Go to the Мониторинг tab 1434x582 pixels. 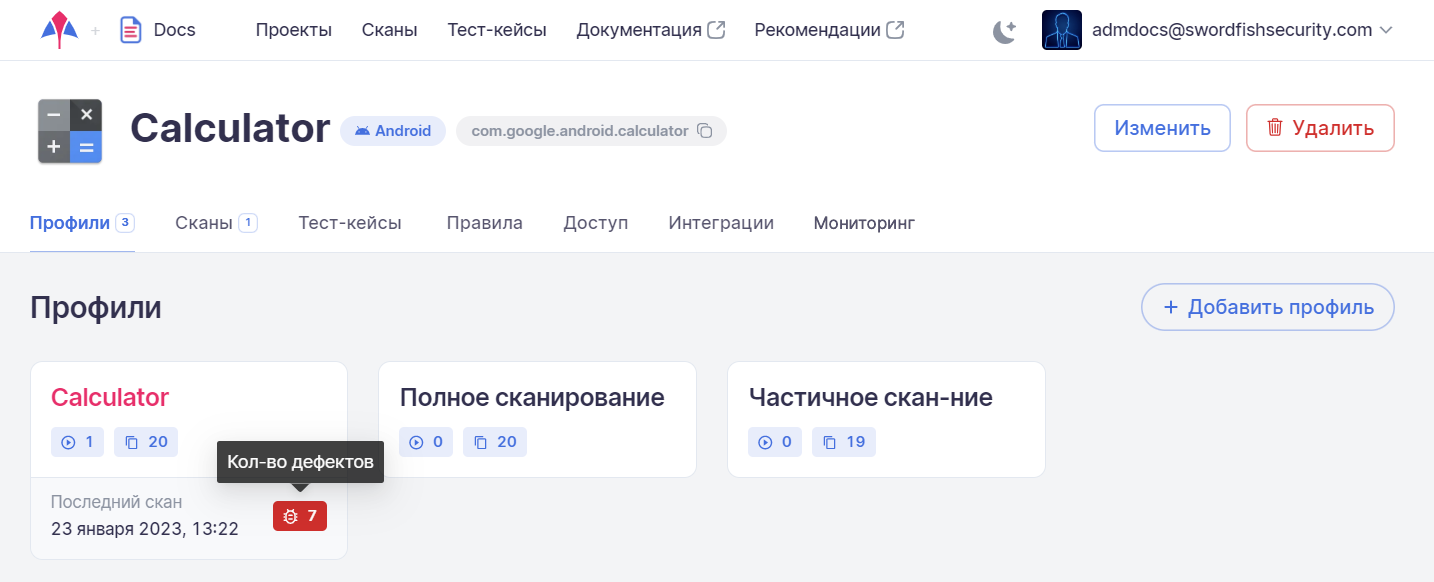[x=864, y=223]
